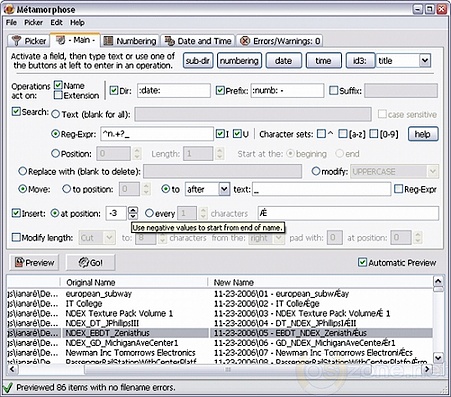Switch to the Numbering tab
The height and width of the screenshot is (397, 451).
[x=130, y=41]
